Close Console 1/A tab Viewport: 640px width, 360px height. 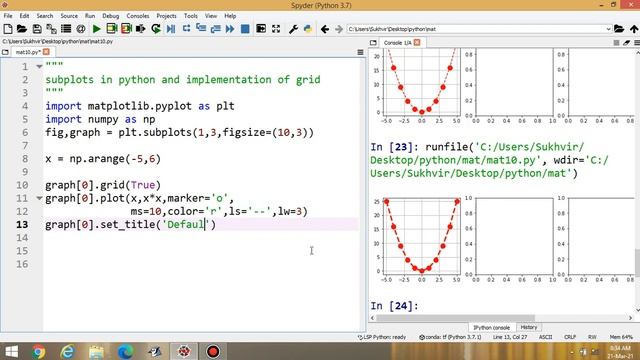pos(417,42)
